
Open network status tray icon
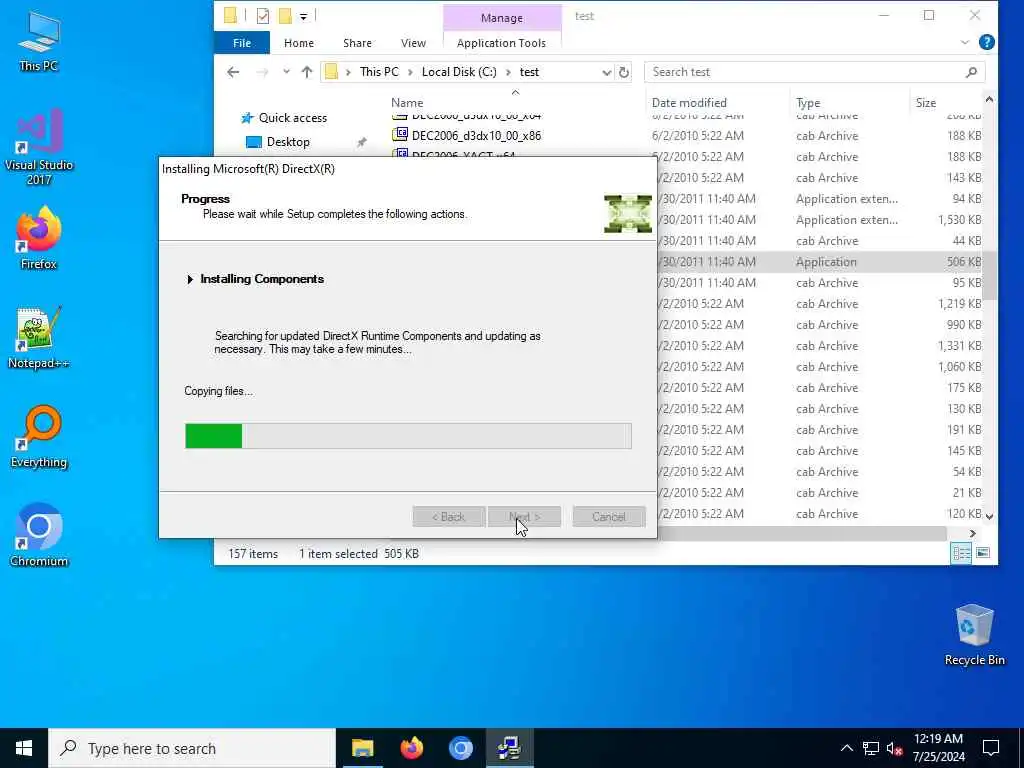[871, 748]
